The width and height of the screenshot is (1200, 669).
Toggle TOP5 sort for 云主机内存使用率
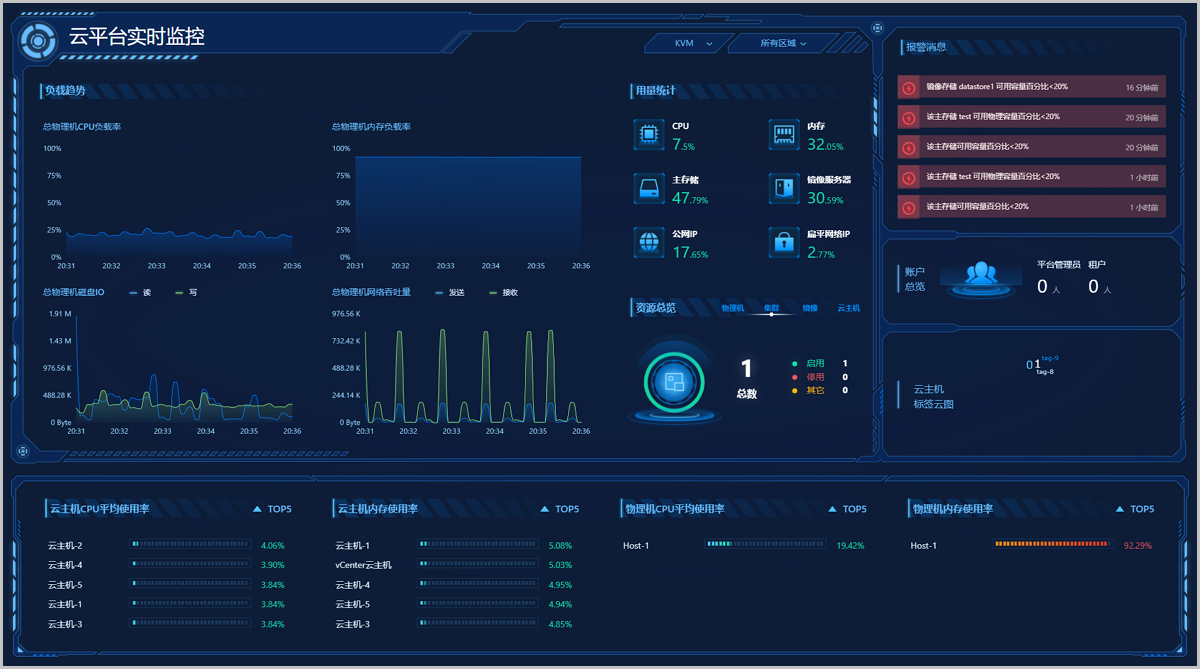[x=562, y=509]
